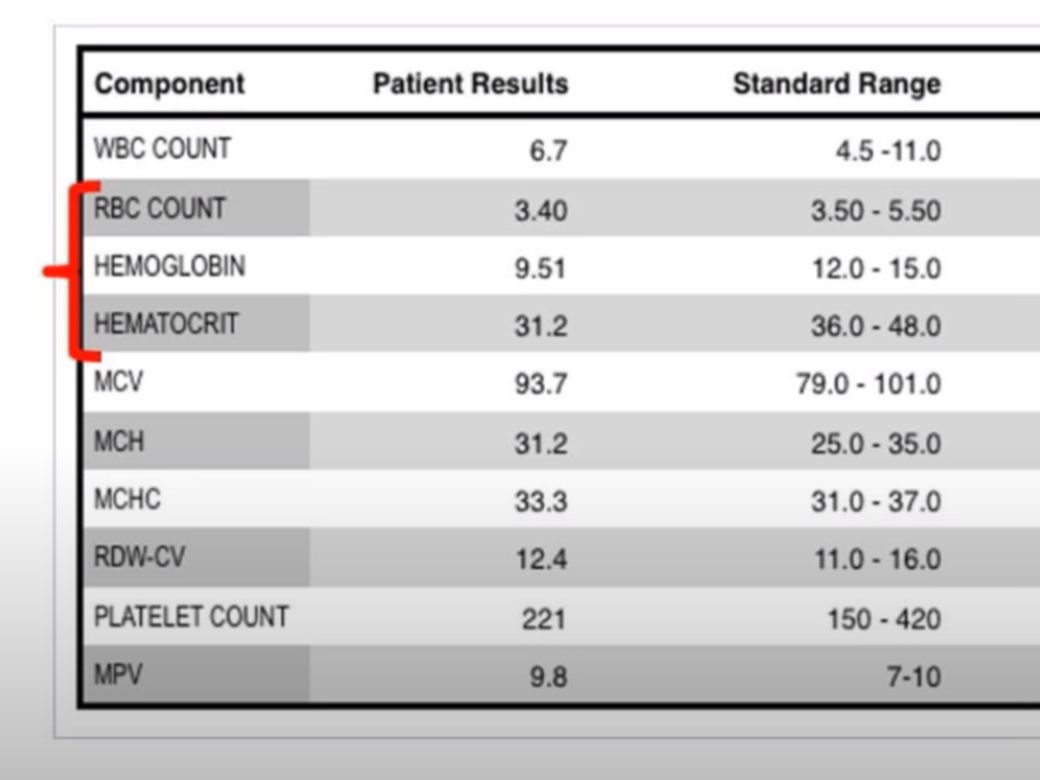
Task: Select the RDW-CV row label
Action: pos(139,557)
